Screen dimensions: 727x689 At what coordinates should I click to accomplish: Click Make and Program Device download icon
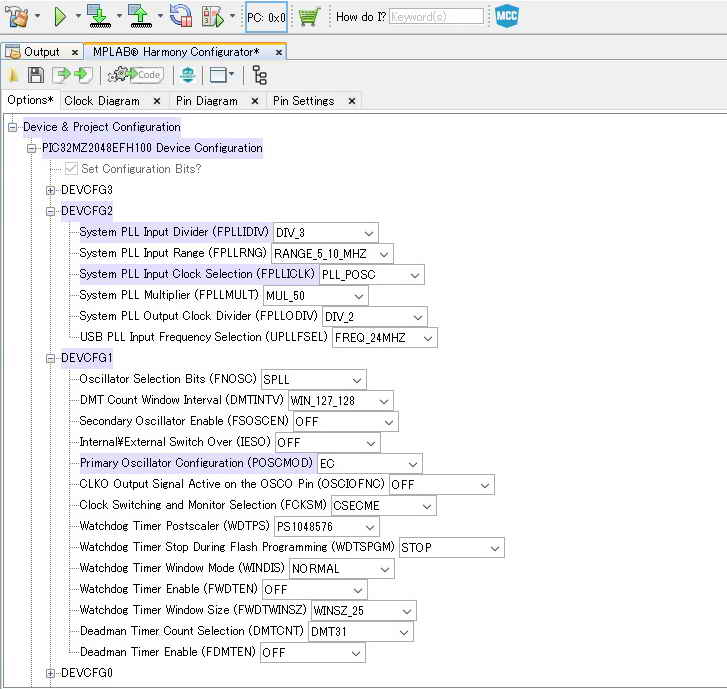[x=99, y=17]
